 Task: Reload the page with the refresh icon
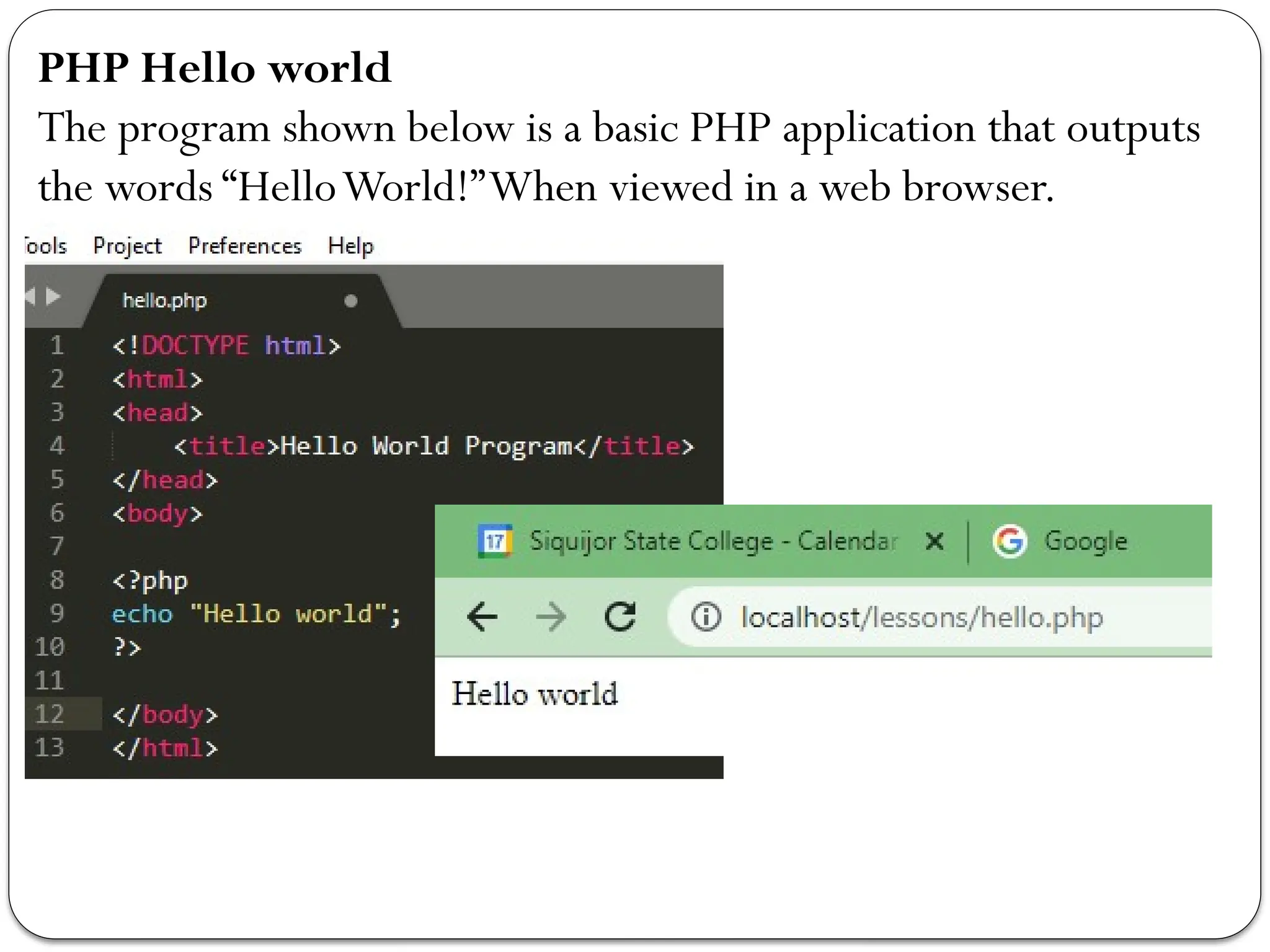620,617
